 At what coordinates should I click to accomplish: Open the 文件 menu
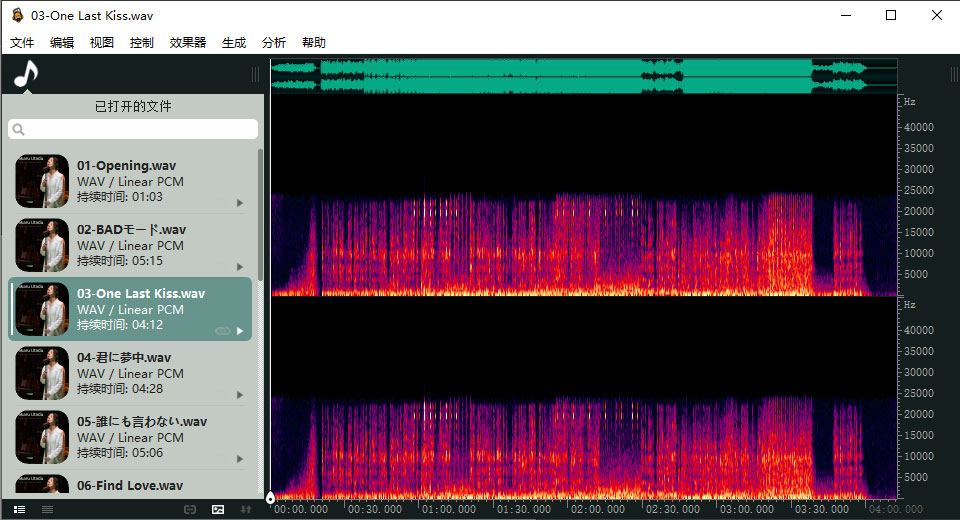pos(22,43)
